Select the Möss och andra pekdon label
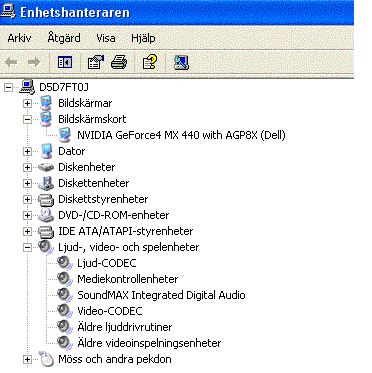The height and width of the screenshot is (373, 372). 115,359
